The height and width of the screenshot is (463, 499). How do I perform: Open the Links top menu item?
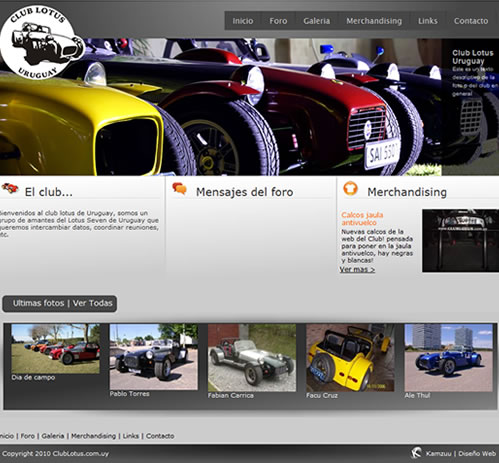coord(428,21)
